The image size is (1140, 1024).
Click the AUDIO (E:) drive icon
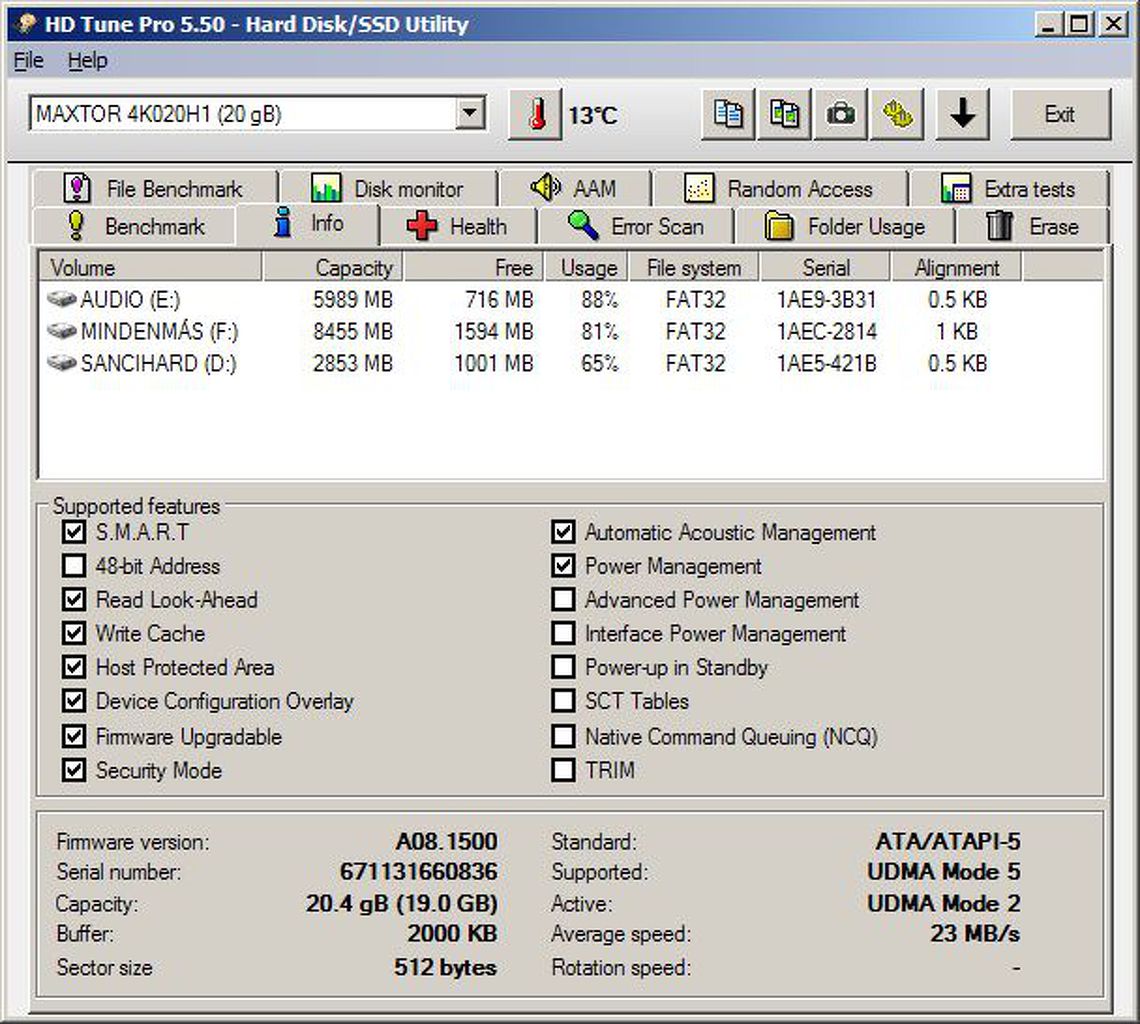pyautogui.click(x=61, y=299)
